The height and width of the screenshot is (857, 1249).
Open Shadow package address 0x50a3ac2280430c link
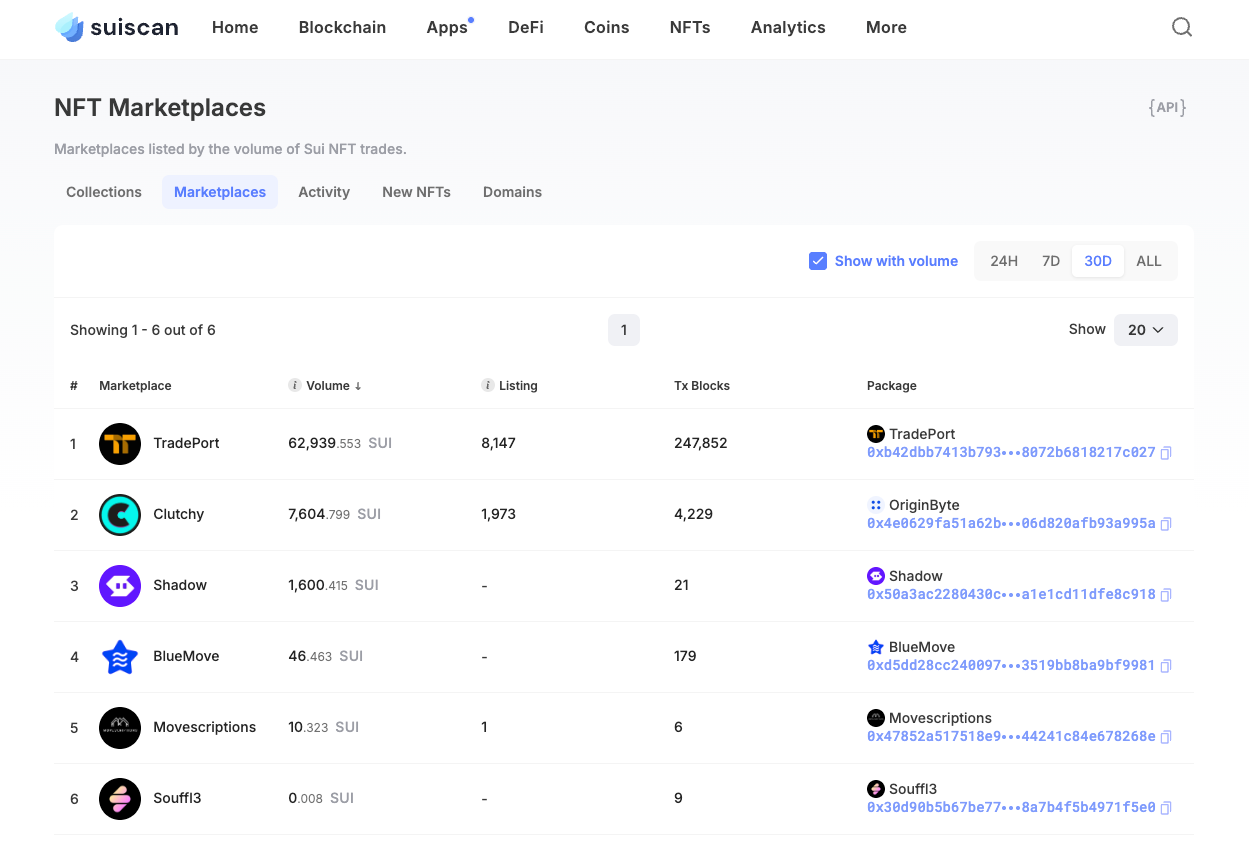coord(1011,595)
